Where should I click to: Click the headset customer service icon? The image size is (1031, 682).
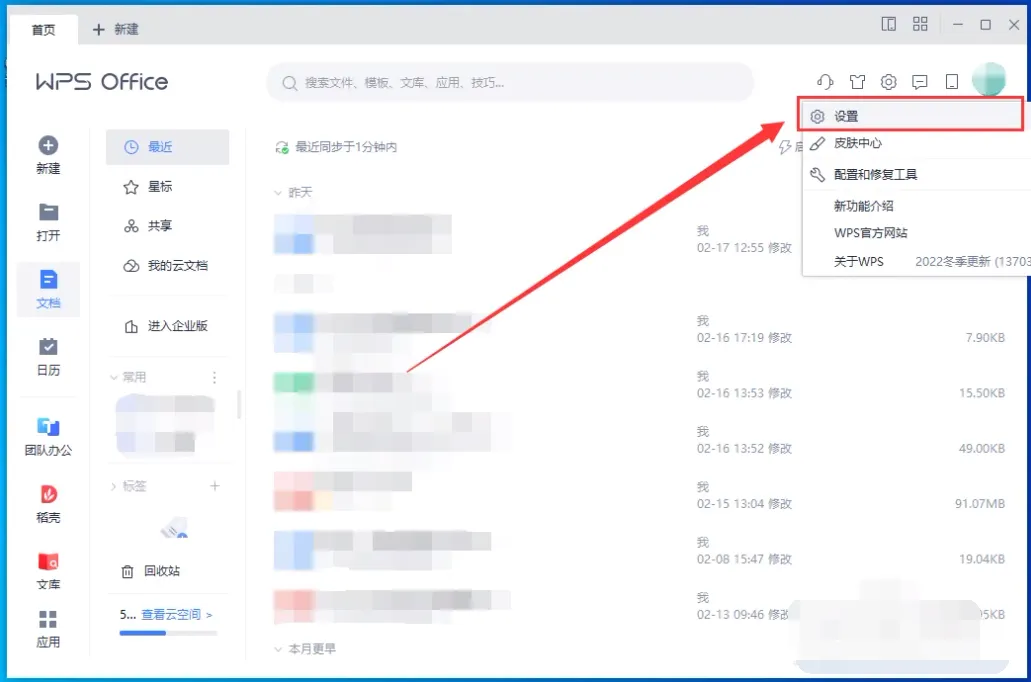coord(825,82)
